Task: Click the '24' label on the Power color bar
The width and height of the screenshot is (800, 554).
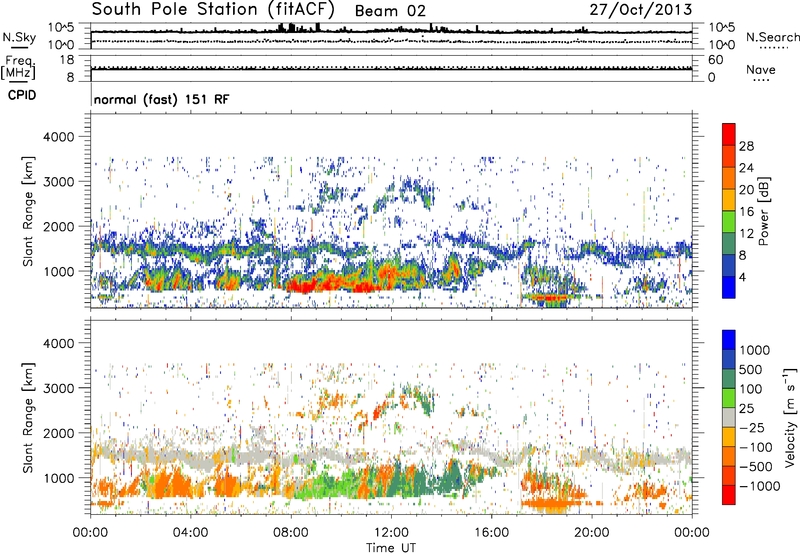Action: coord(746,168)
